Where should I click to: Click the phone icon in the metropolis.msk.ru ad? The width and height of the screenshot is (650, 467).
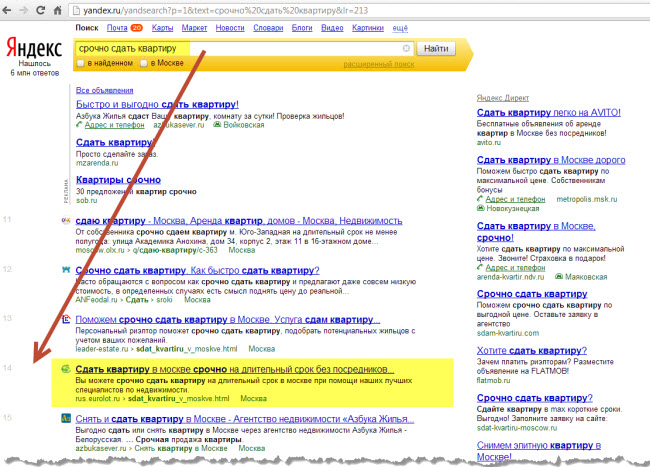[x=480, y=199]
